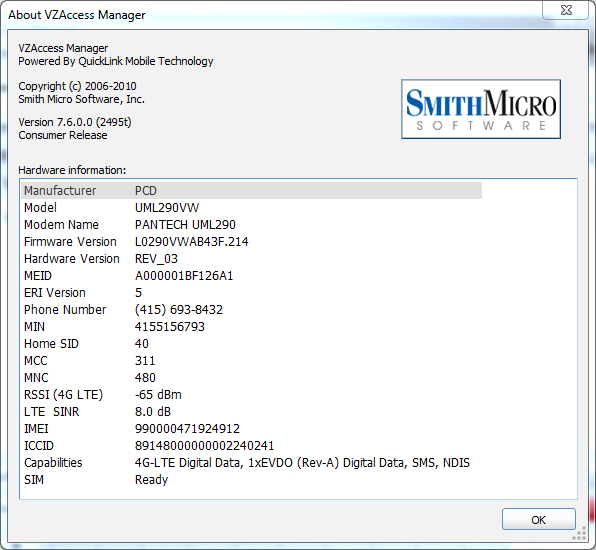596x550 pixels.
Task: Click the OK button
Action: 539,519
